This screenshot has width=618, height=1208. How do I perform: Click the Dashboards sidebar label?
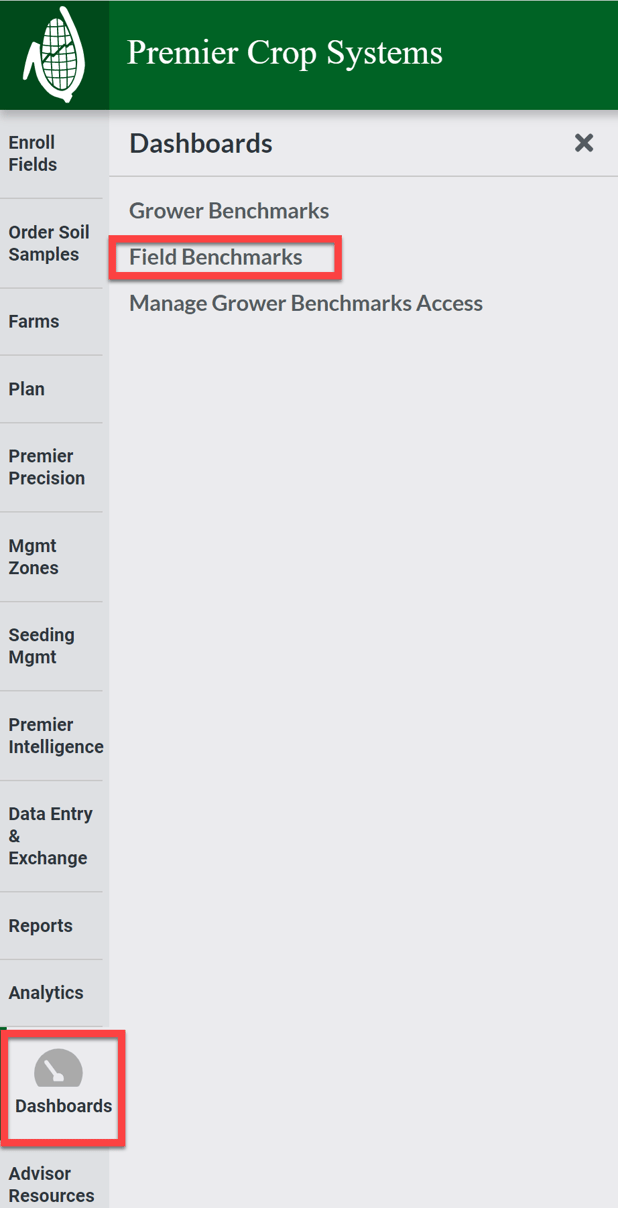tap(64, 1106)
